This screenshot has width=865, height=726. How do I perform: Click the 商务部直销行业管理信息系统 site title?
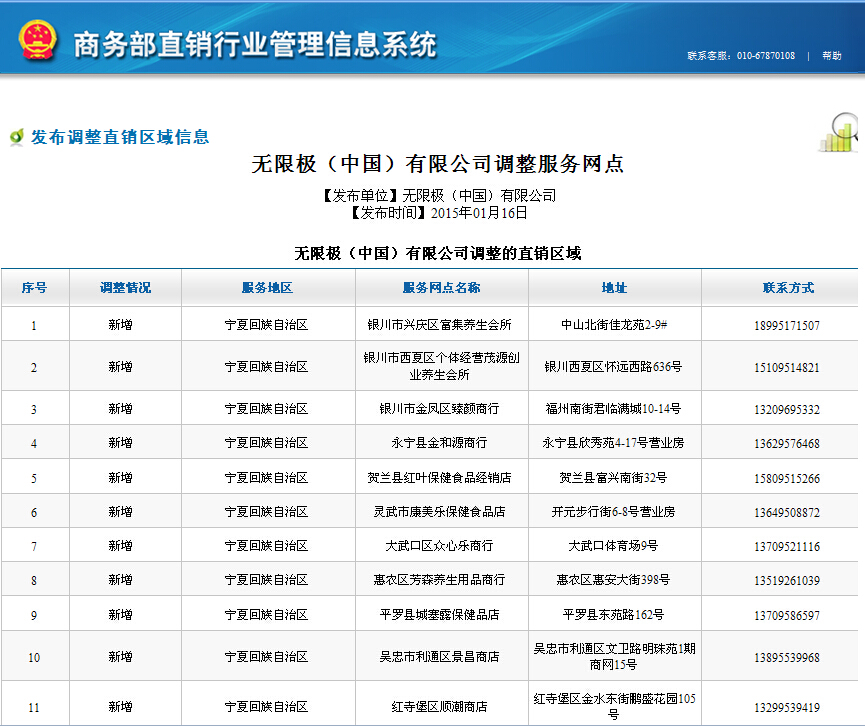pyautogui.click(x=255, y=44)
